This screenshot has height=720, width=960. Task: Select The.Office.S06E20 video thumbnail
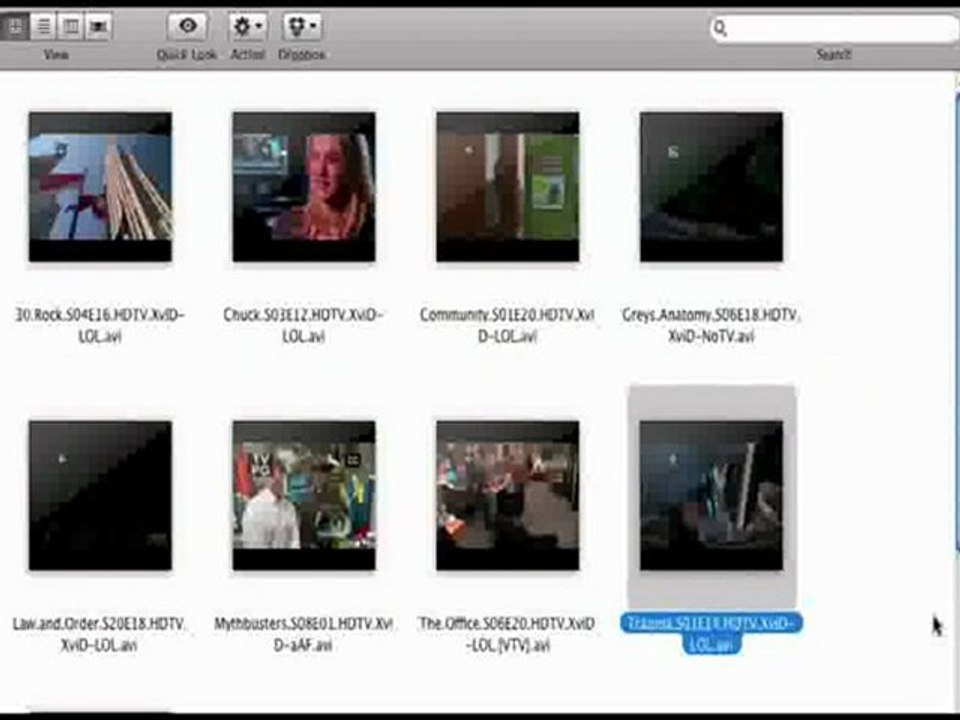pos(508,495)
